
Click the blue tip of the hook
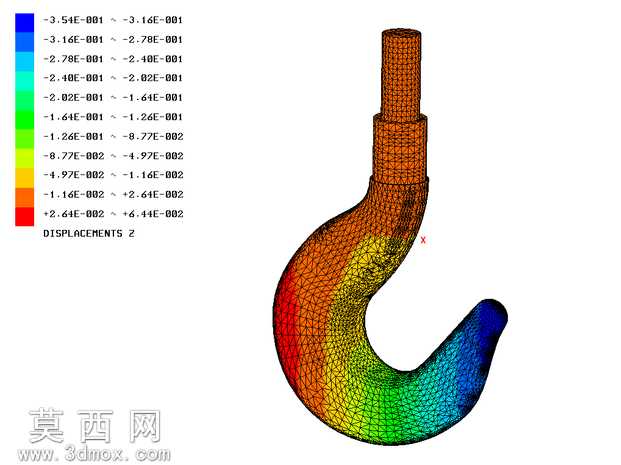point(490,317)
